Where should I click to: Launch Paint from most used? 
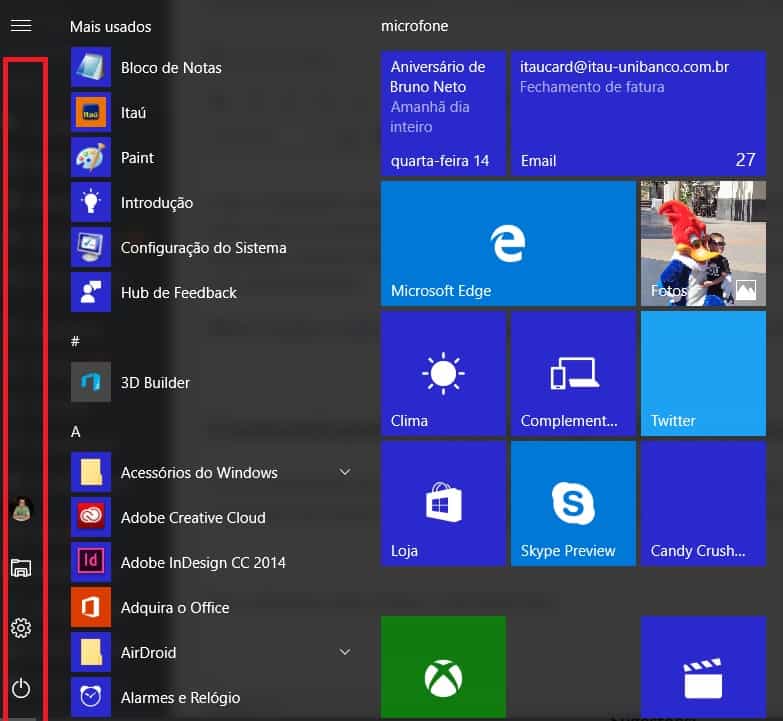(91, 157)
